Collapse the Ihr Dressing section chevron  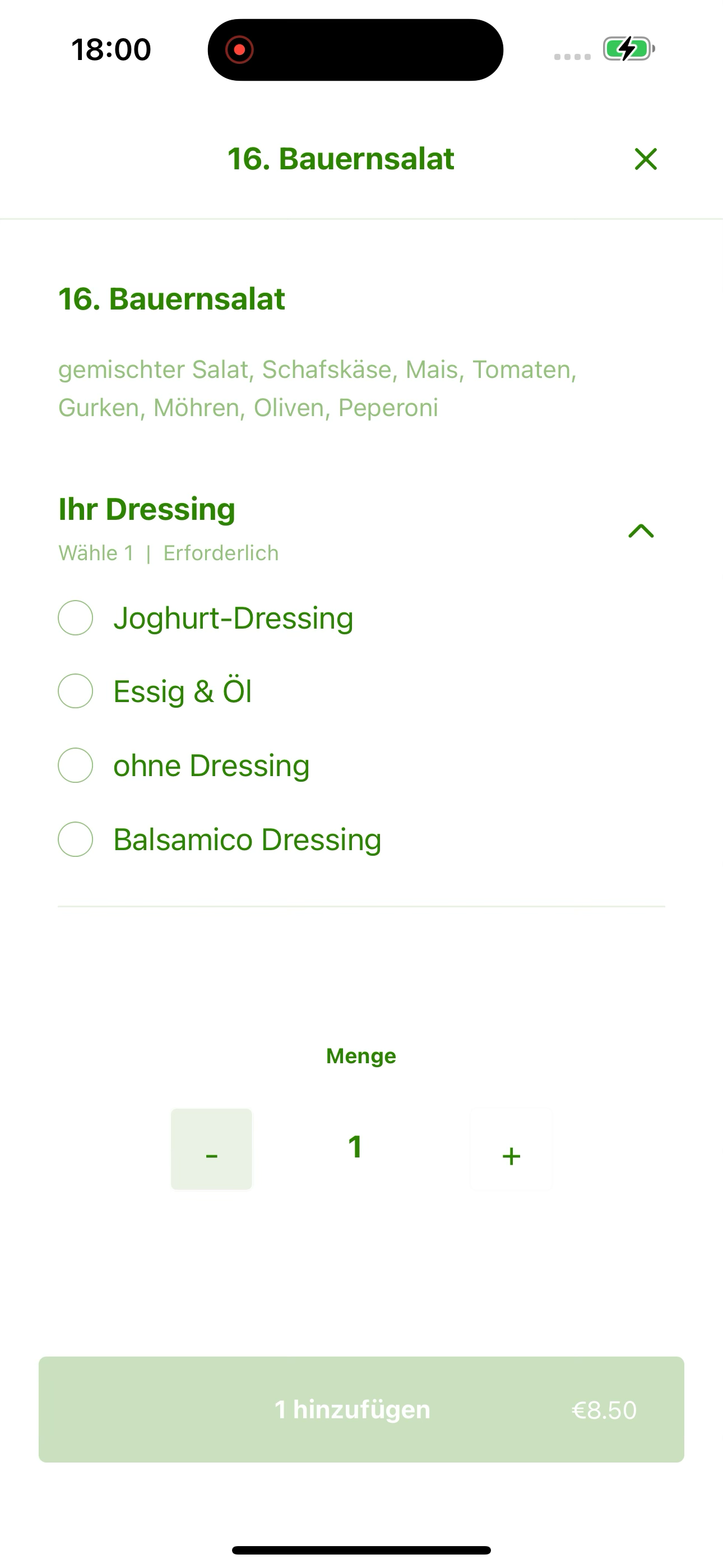[641, 531]
